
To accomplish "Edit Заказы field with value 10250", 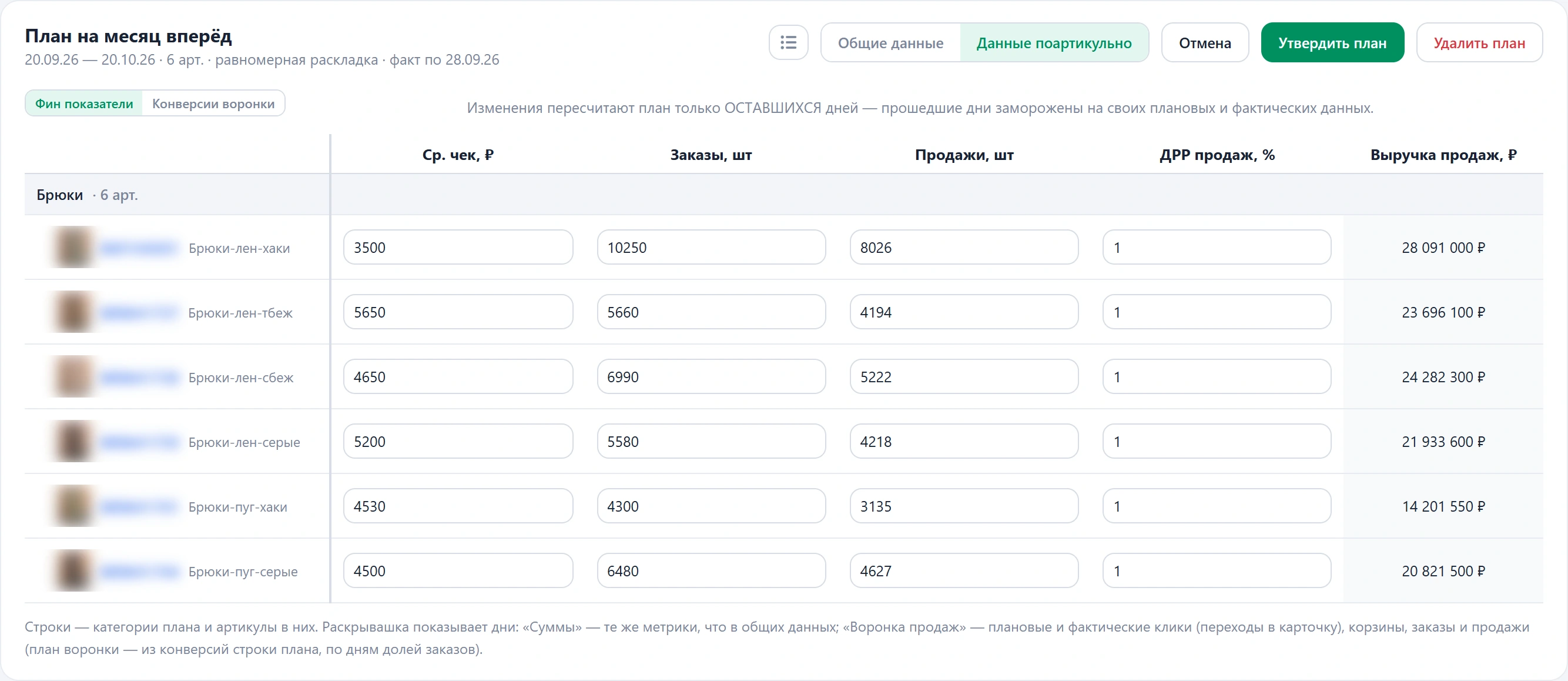I will point(711,248).
